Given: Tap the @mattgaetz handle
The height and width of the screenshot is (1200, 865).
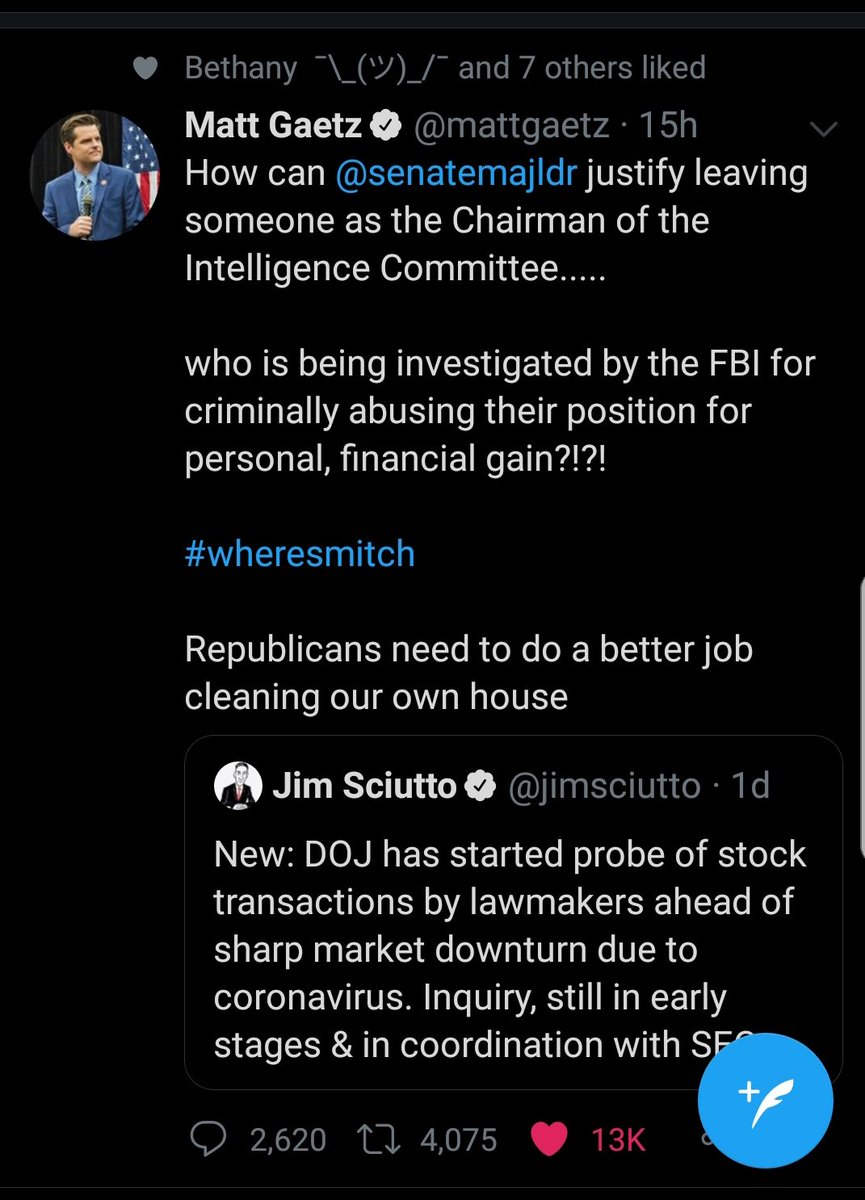Looking at the screenshot, I should [519, 125].
